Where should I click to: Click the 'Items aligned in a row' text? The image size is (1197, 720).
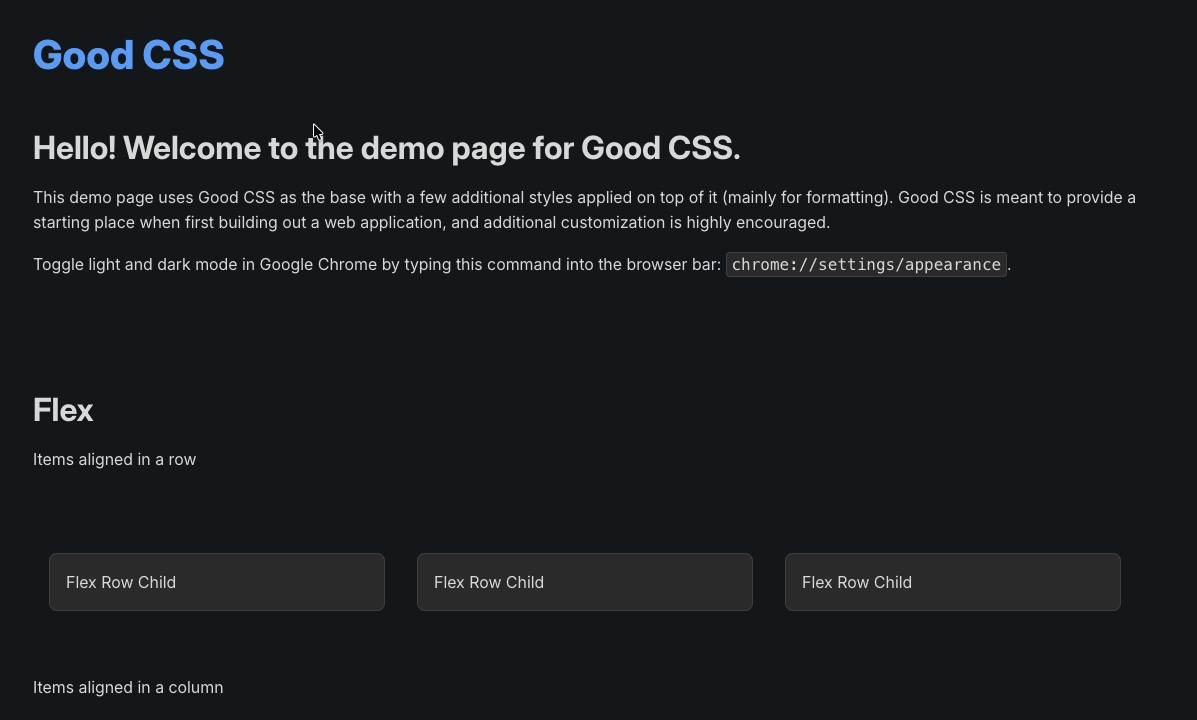tap(115, 460)
